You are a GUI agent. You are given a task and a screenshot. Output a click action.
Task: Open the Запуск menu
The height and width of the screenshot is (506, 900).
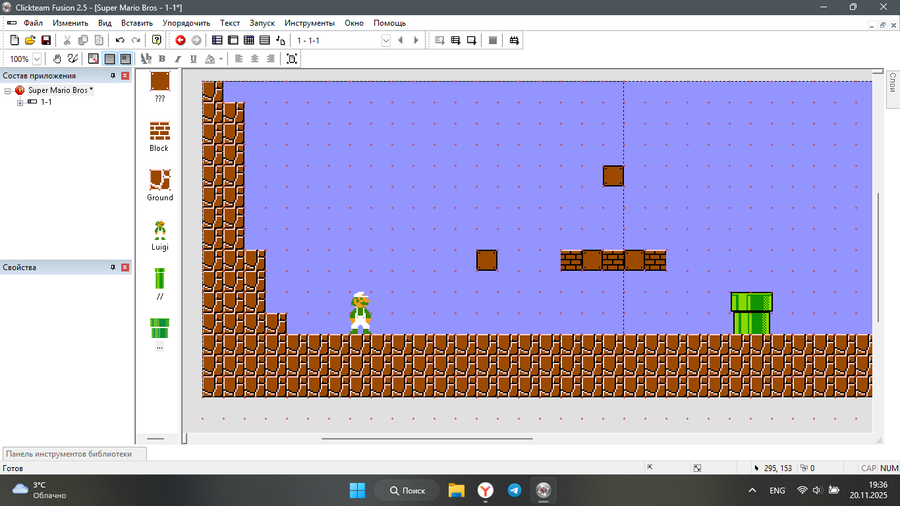pyautogui.click(x=262, y=23)
